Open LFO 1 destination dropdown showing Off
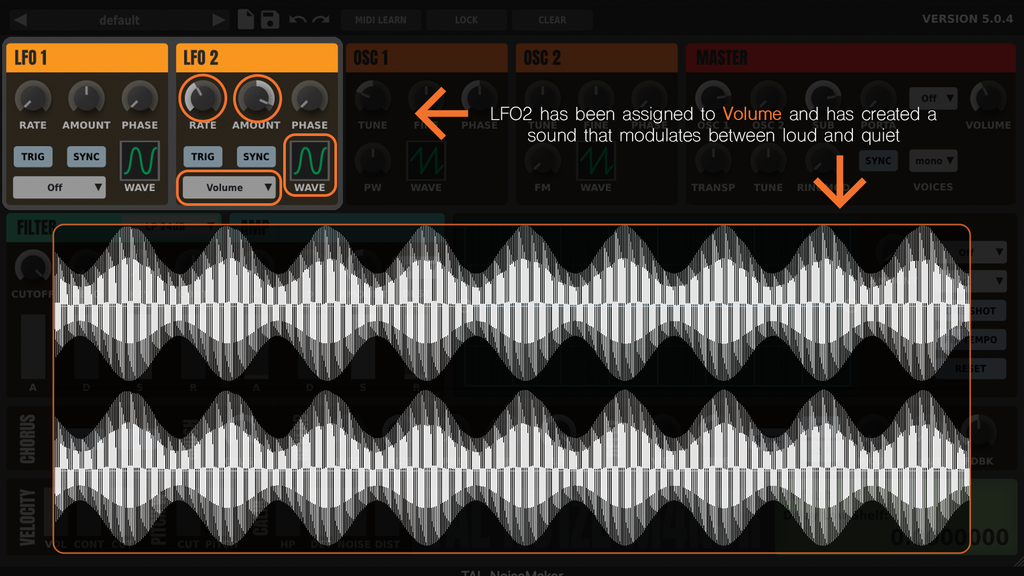Viewport: 1024px width, 576px height. point(59,187)
